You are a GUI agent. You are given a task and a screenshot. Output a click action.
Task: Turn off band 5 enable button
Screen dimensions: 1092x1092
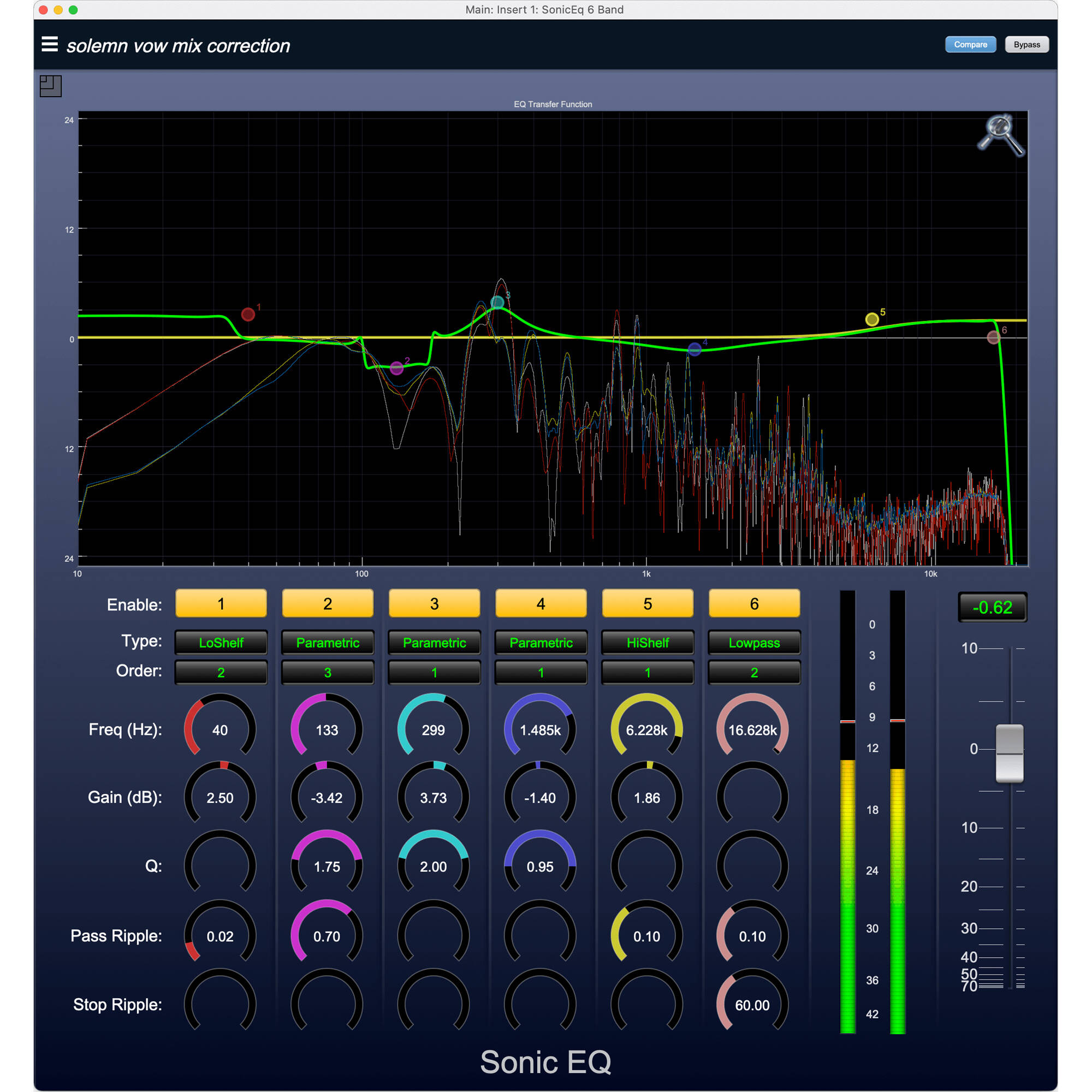(x=648, y=604)
